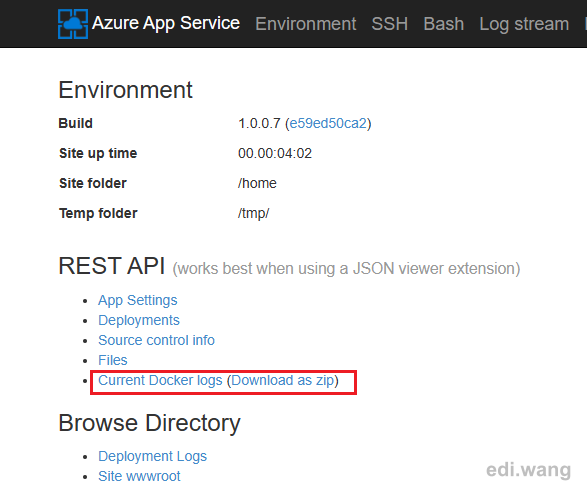
Task: Open the Log stream menu item
Action: click(524, 24)
